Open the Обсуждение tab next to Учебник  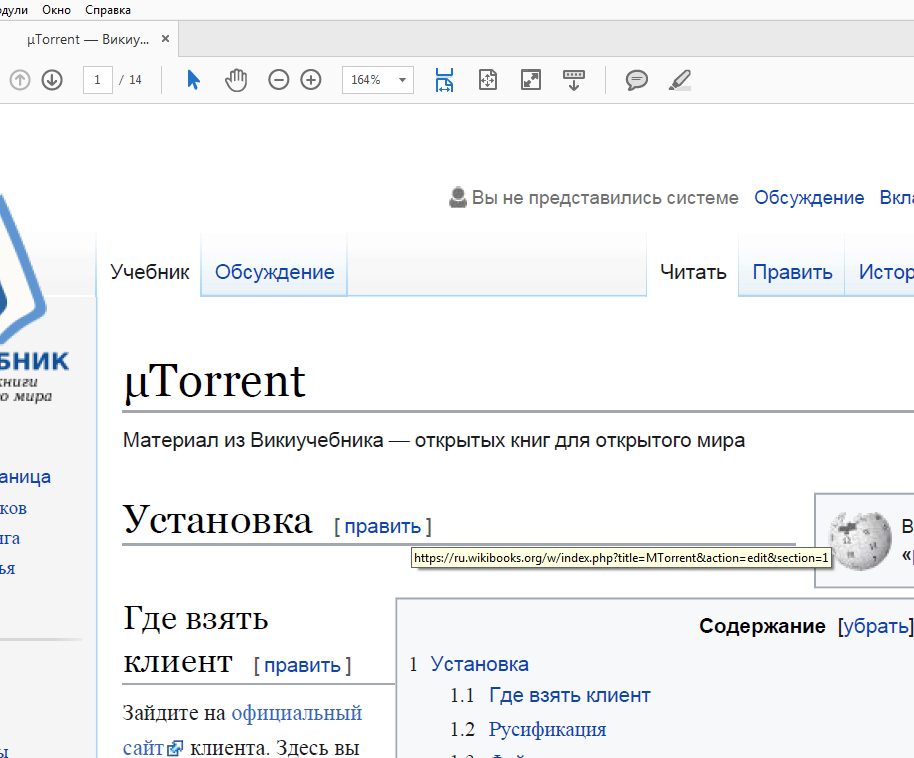[x=275, y=272]
